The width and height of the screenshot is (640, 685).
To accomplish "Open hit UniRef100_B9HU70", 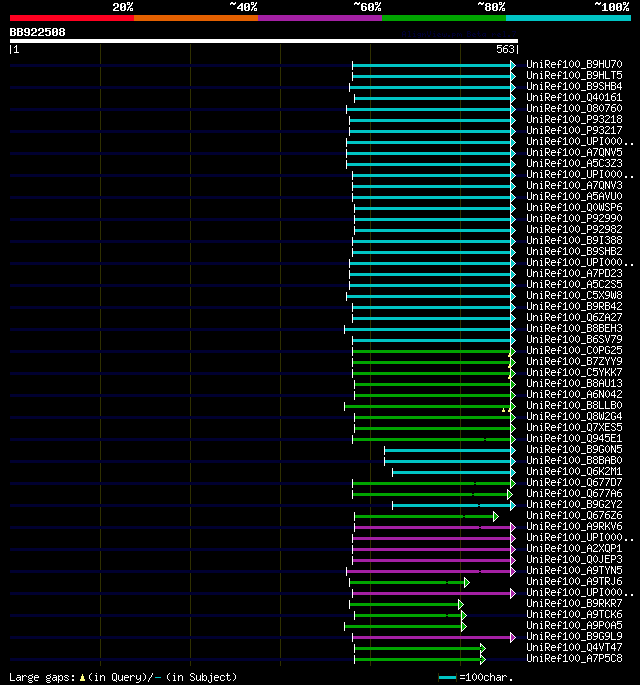I will coord(574,64).
